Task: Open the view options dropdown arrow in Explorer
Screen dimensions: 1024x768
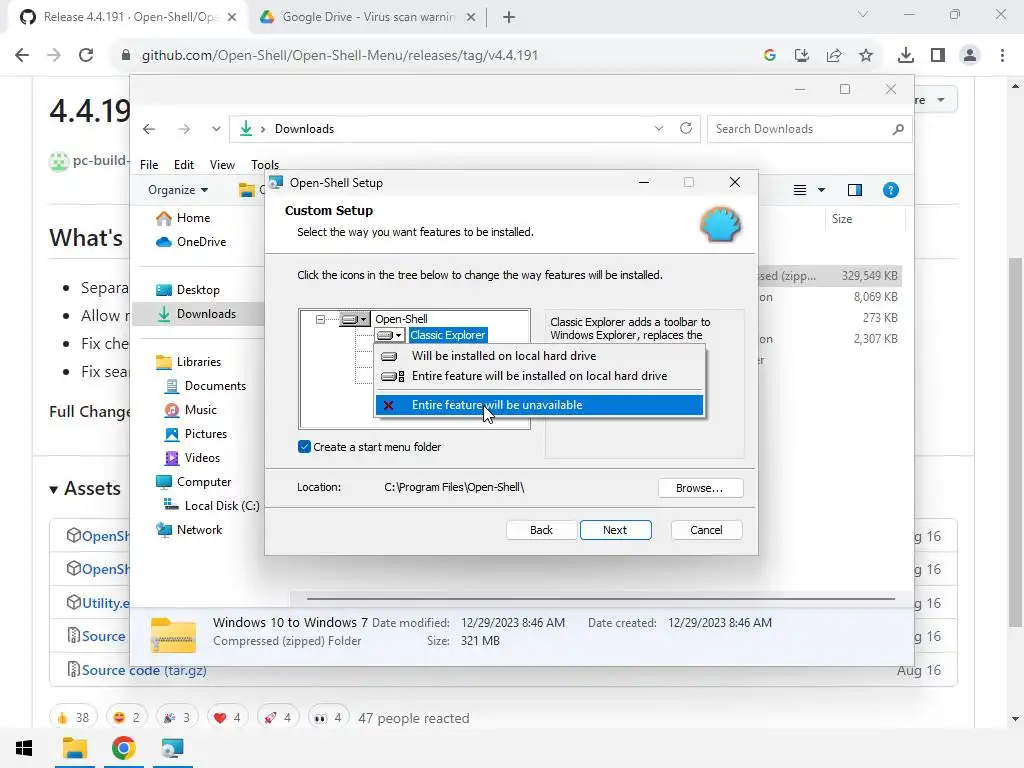Action: click(821, 190)
